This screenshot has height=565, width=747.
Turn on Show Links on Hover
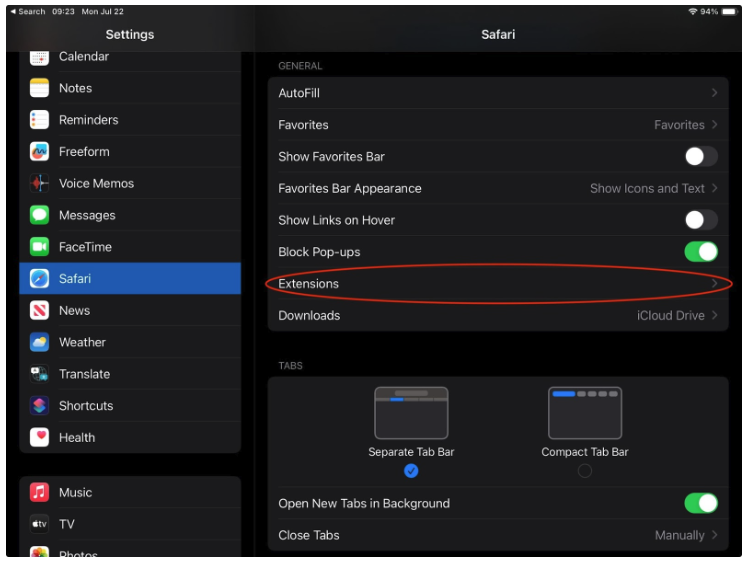pyautogui.click(x=701, y=220)
